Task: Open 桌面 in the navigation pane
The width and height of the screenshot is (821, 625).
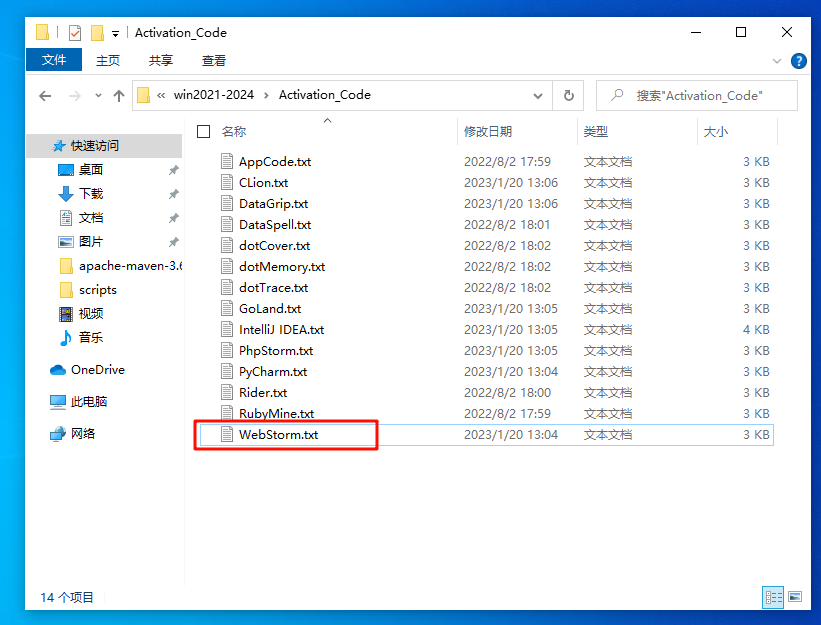Action: 91,170
